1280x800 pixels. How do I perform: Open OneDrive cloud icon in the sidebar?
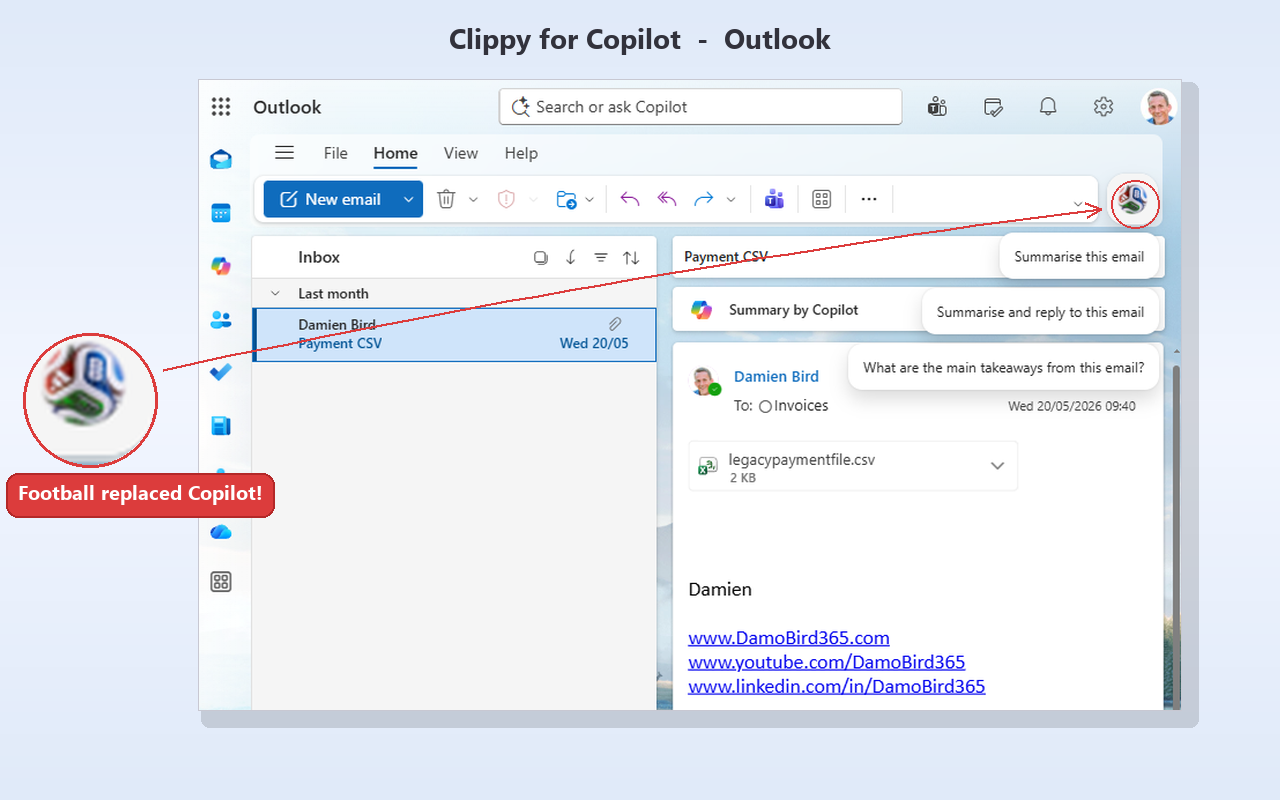coord(221,532)
